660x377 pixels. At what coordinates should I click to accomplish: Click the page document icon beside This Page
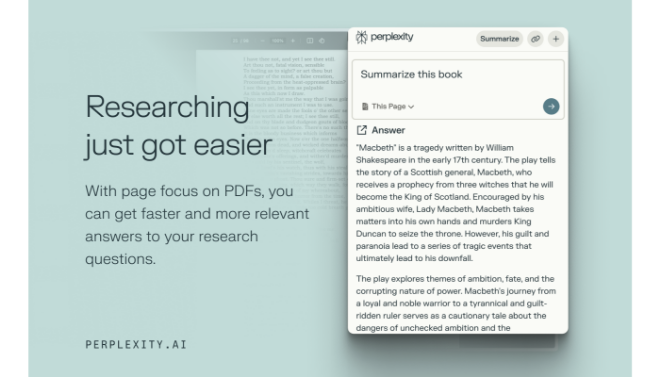pos(365,106)
